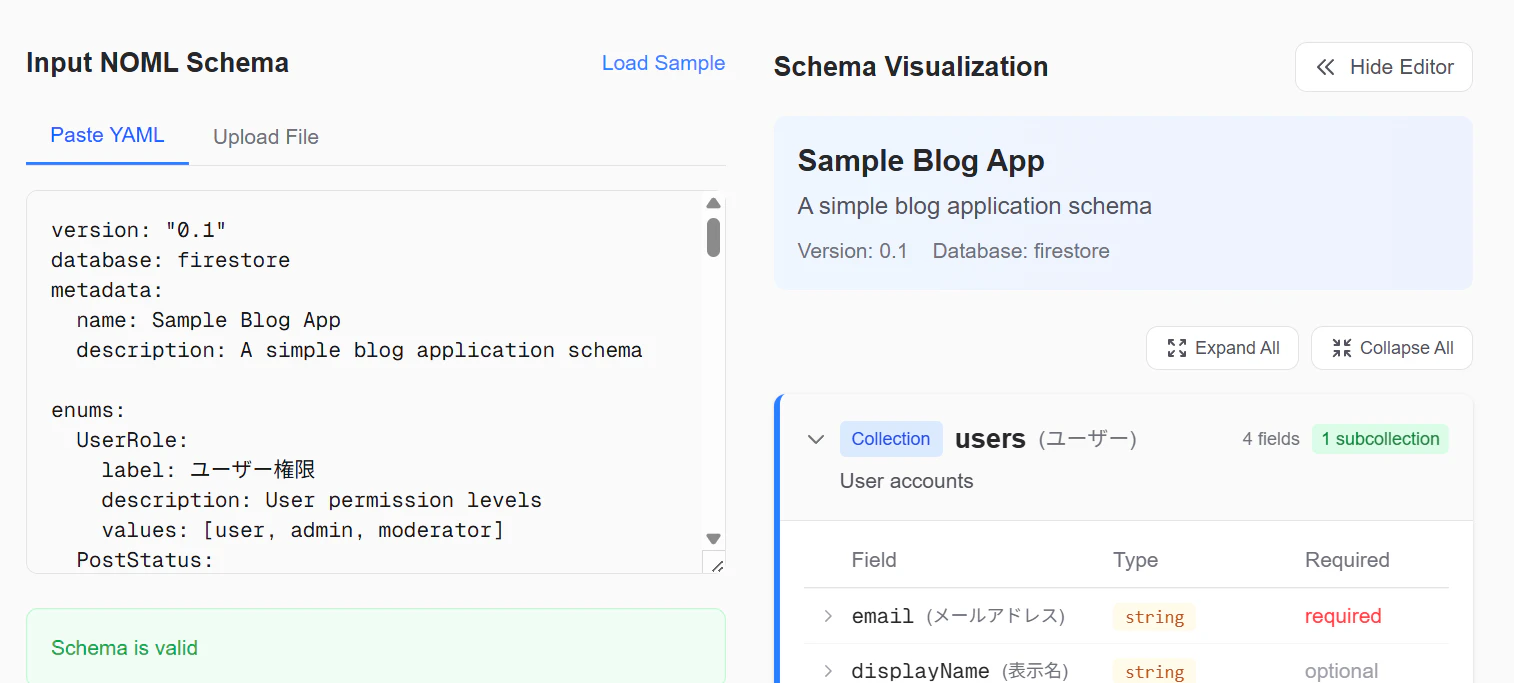Switch to the Paste YAML tab
Image resolution: width=1514 pixels, height=683 pixels.
(107, 136)
